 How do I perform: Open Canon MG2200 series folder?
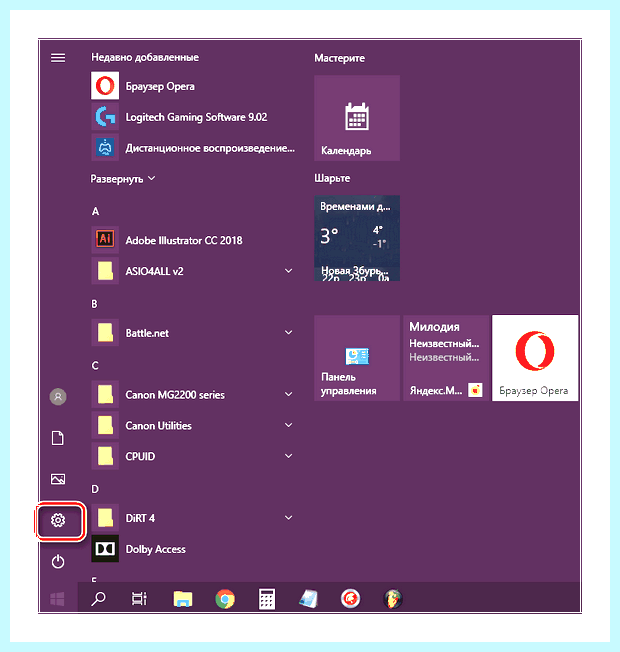(x=193, y=395)
